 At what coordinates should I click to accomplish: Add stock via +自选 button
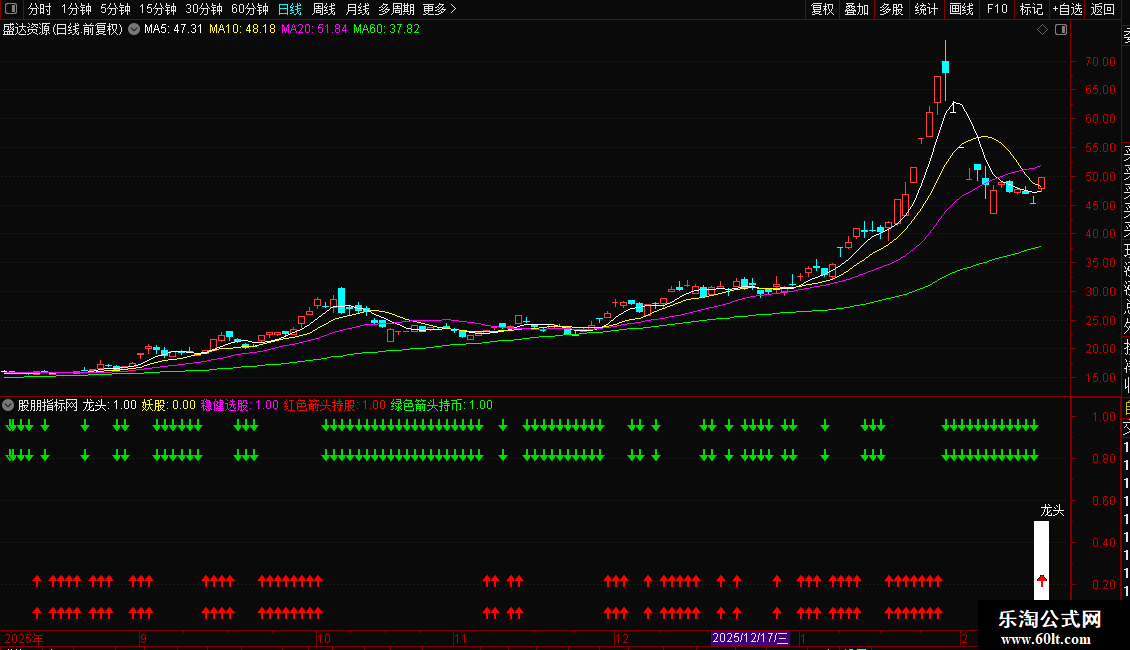coord(1067,9)
